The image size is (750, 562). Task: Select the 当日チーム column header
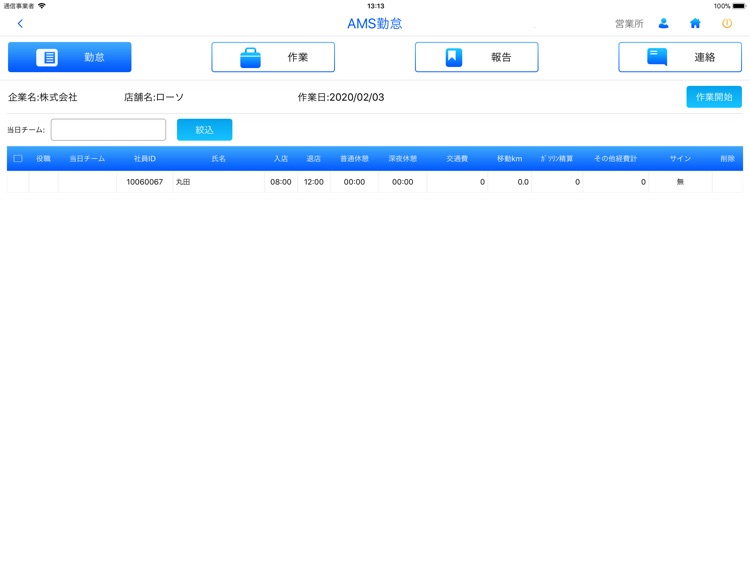coord(87,158)
